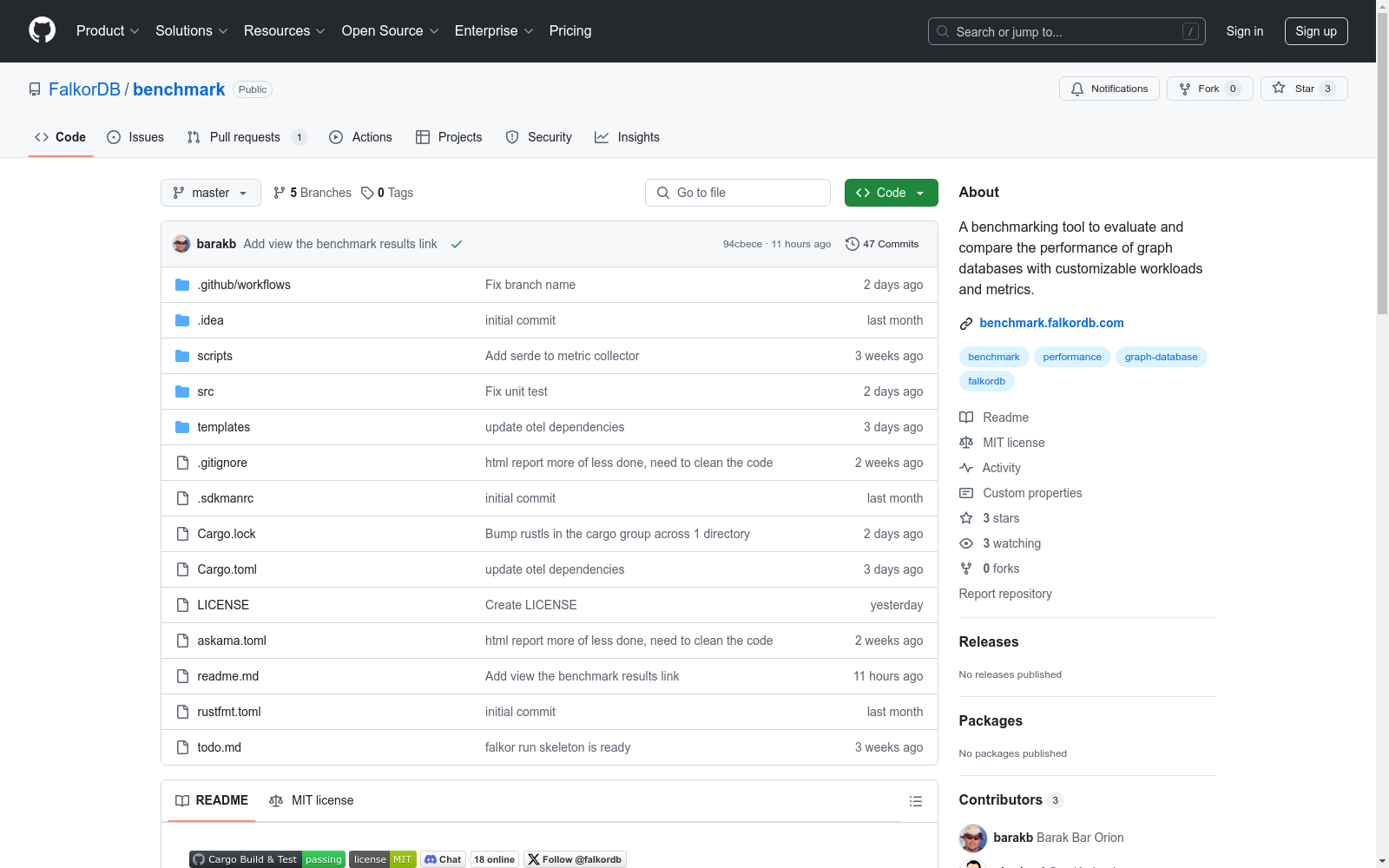Open the rustfmt.toml file
1389x868 pixels.
point(229,712)
